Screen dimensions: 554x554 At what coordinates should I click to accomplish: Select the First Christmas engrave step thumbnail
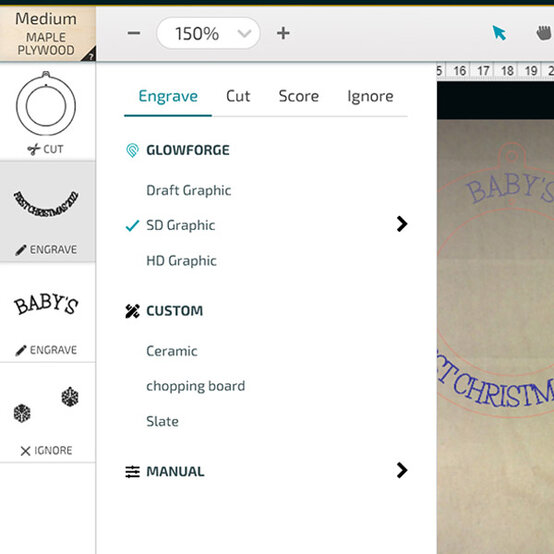pyautogui.click(x=46, y=203)
